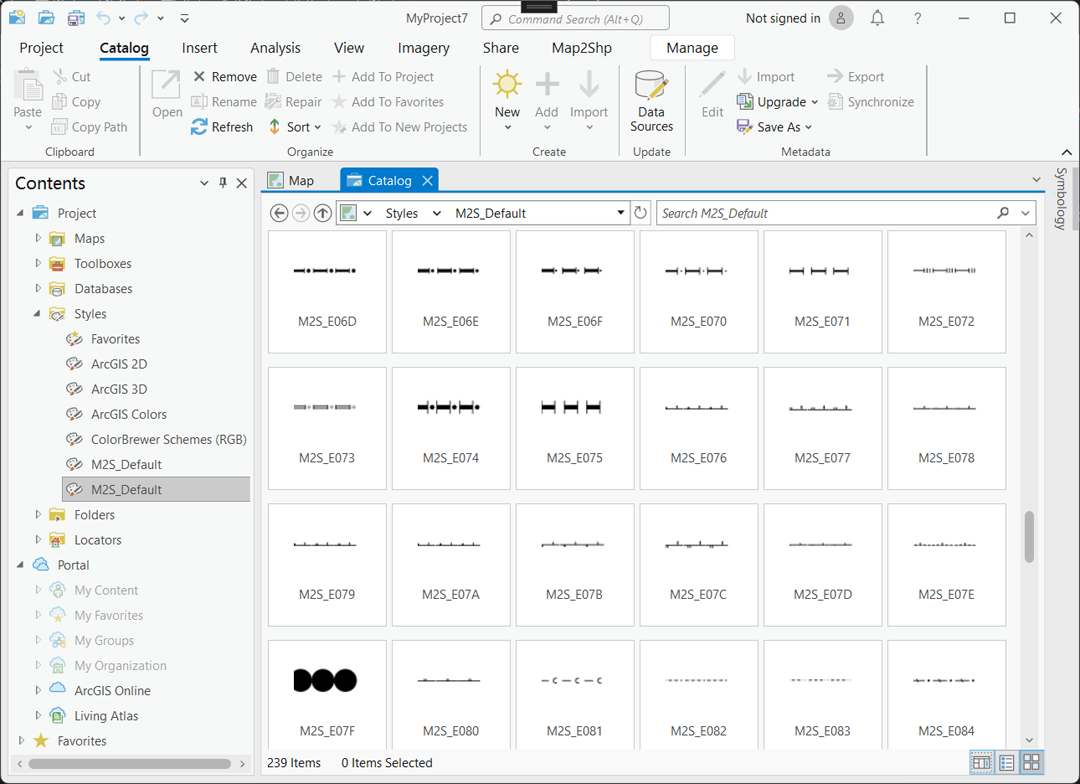Switch to tiles view display mode
1080x784 pixels.
coord(1031,763)
